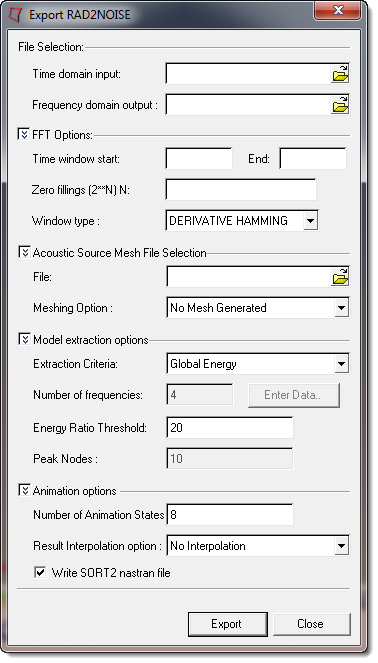
Task: Click the Export button
Action: 227,624
